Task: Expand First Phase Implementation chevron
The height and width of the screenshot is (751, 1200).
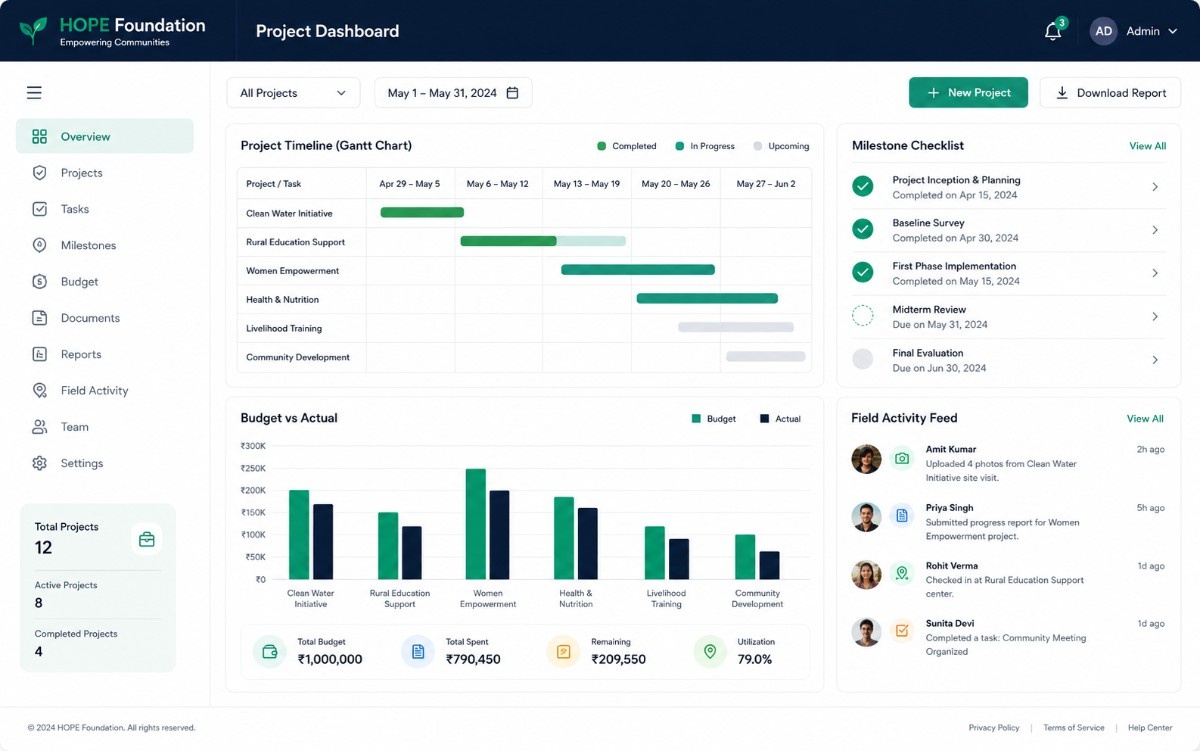Action: coord(1155,273)
